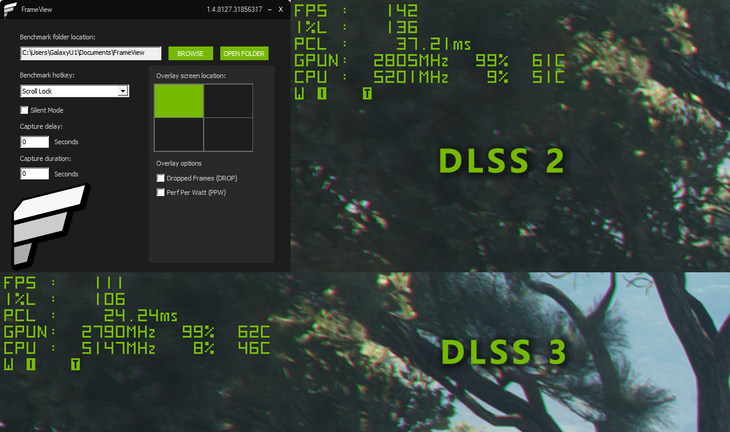Select bottom-right overlay screen location

pyautogui.click(x=228, y=135)
